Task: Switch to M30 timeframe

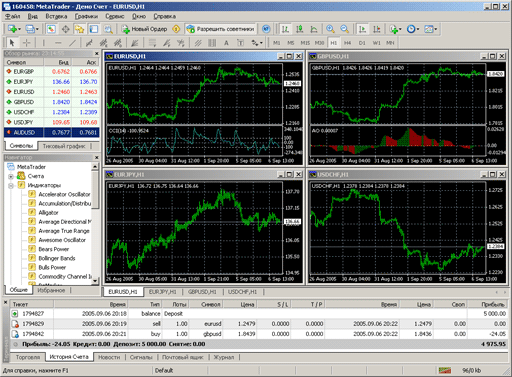Action: coord(319,43)
